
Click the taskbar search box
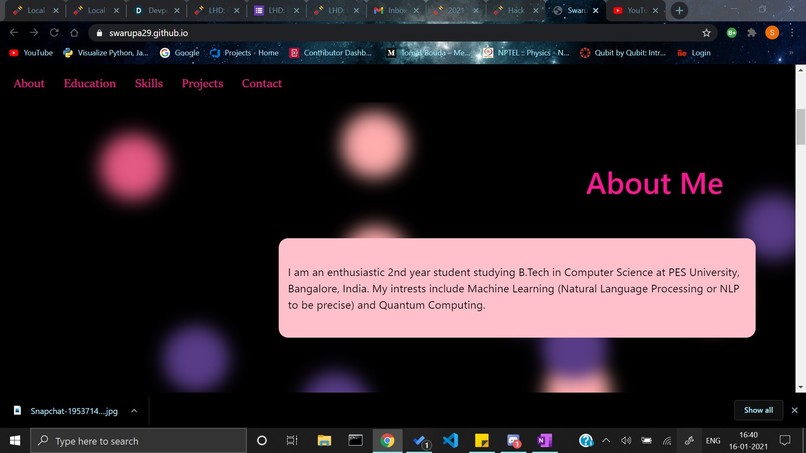pos(138,441)
